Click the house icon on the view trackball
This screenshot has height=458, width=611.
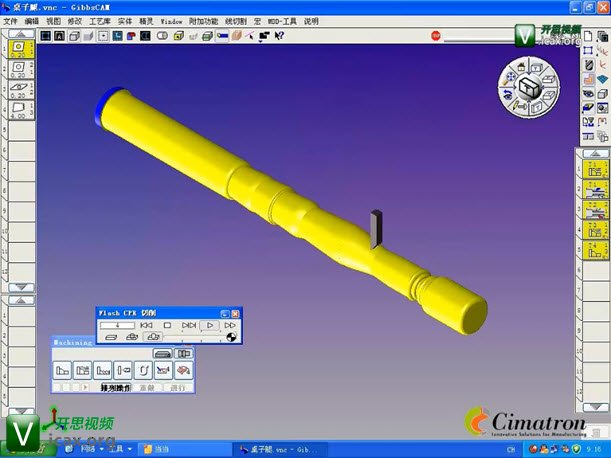521,67
